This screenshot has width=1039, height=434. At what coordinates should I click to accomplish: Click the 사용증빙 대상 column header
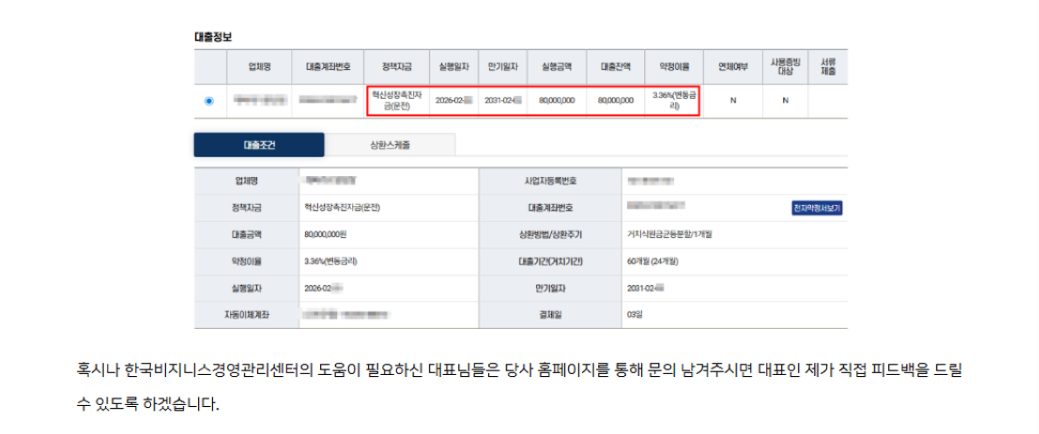[785, 66]
